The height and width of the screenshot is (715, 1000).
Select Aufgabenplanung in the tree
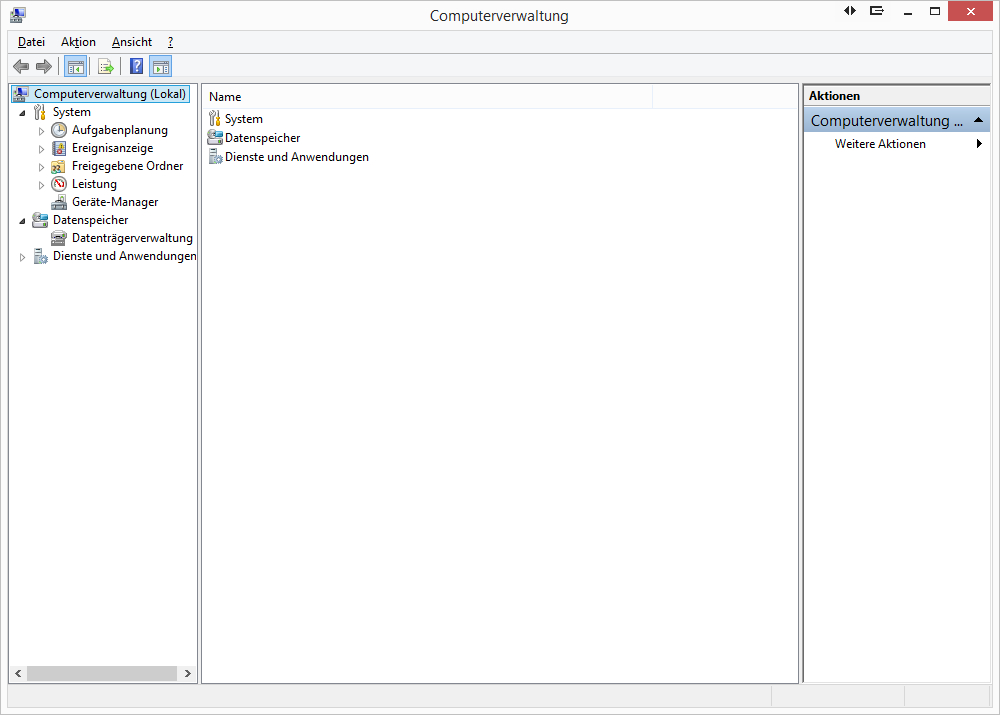pos(120,130)
